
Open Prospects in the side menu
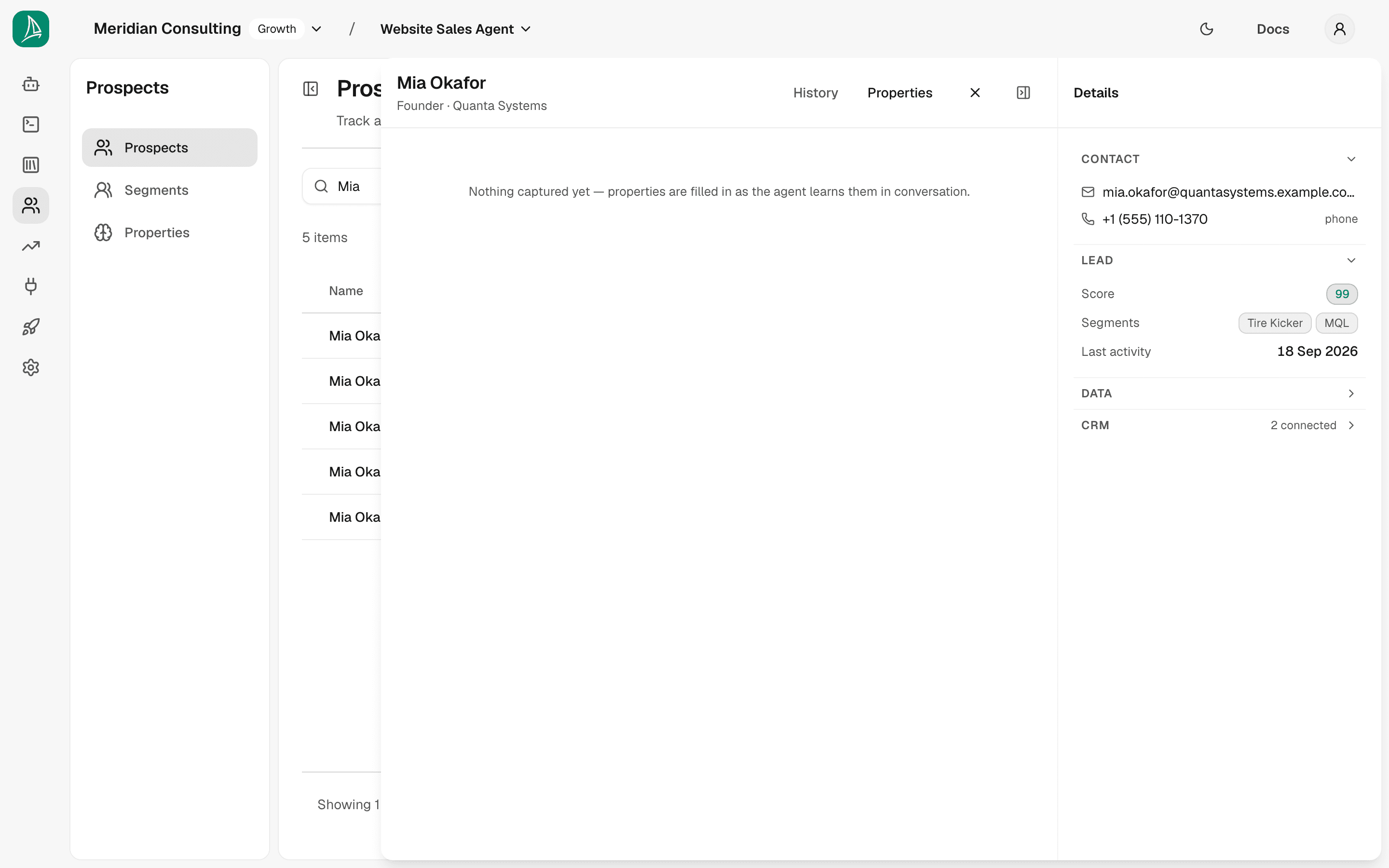[x=170, y=148]
